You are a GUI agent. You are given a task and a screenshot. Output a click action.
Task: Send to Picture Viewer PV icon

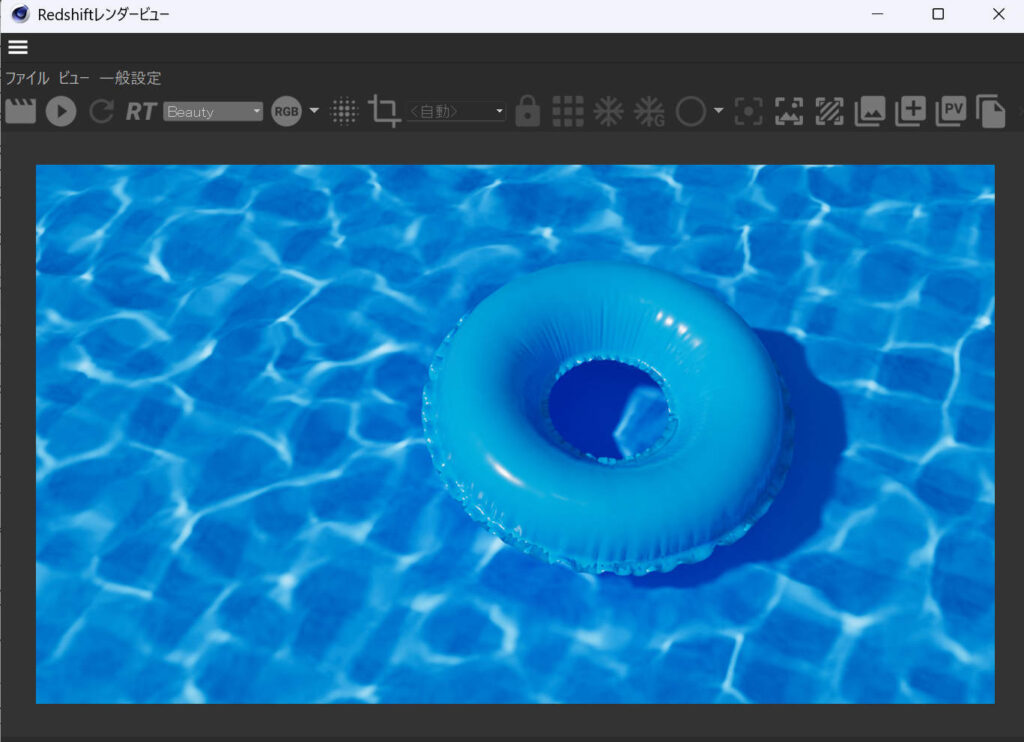[951, 111]
